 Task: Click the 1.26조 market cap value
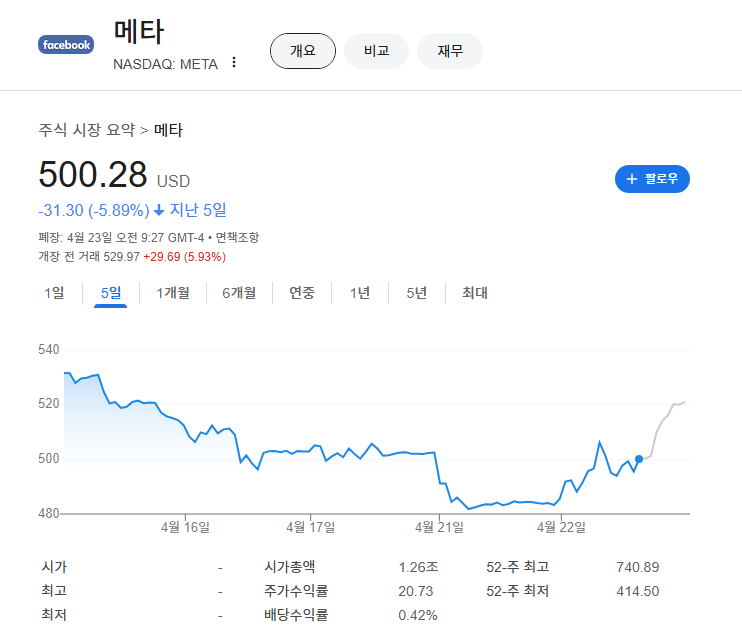pos(418,567)
